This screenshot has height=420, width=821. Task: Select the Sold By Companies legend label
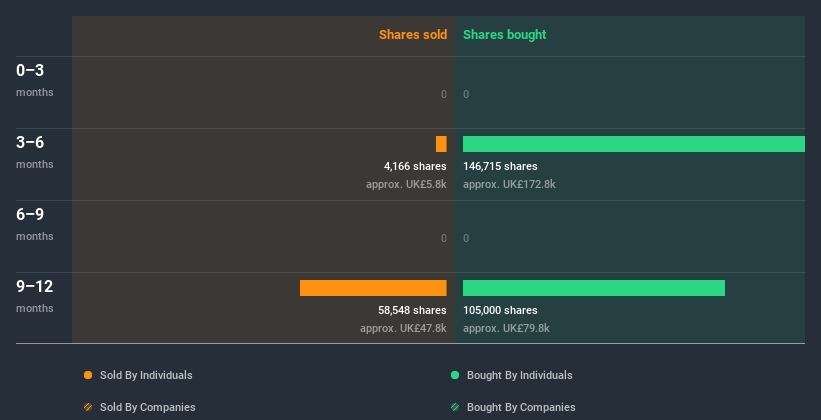(x=148, y=407)
